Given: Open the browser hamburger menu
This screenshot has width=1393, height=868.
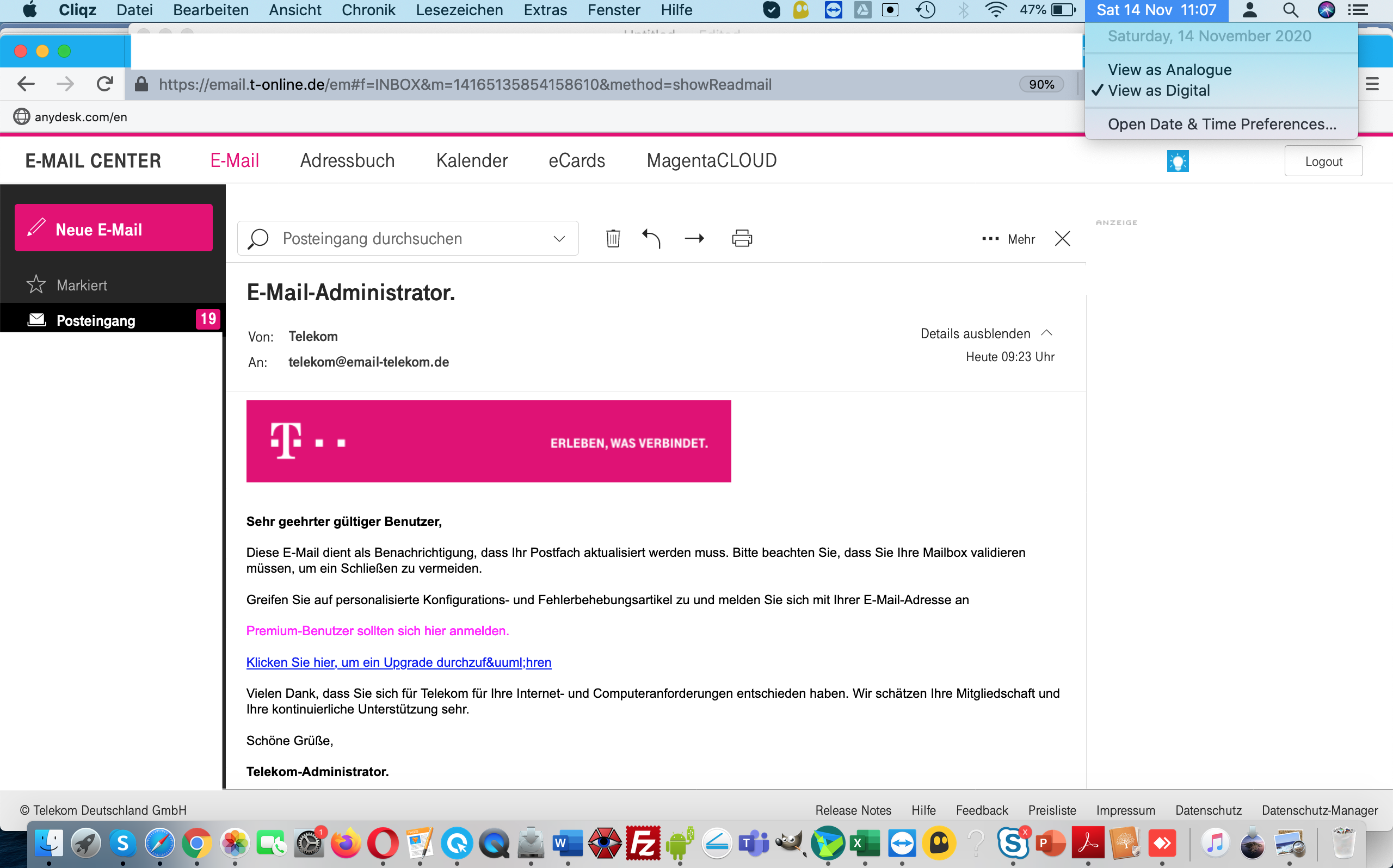Looking at the screenshot, I should tap(1372, 84).
